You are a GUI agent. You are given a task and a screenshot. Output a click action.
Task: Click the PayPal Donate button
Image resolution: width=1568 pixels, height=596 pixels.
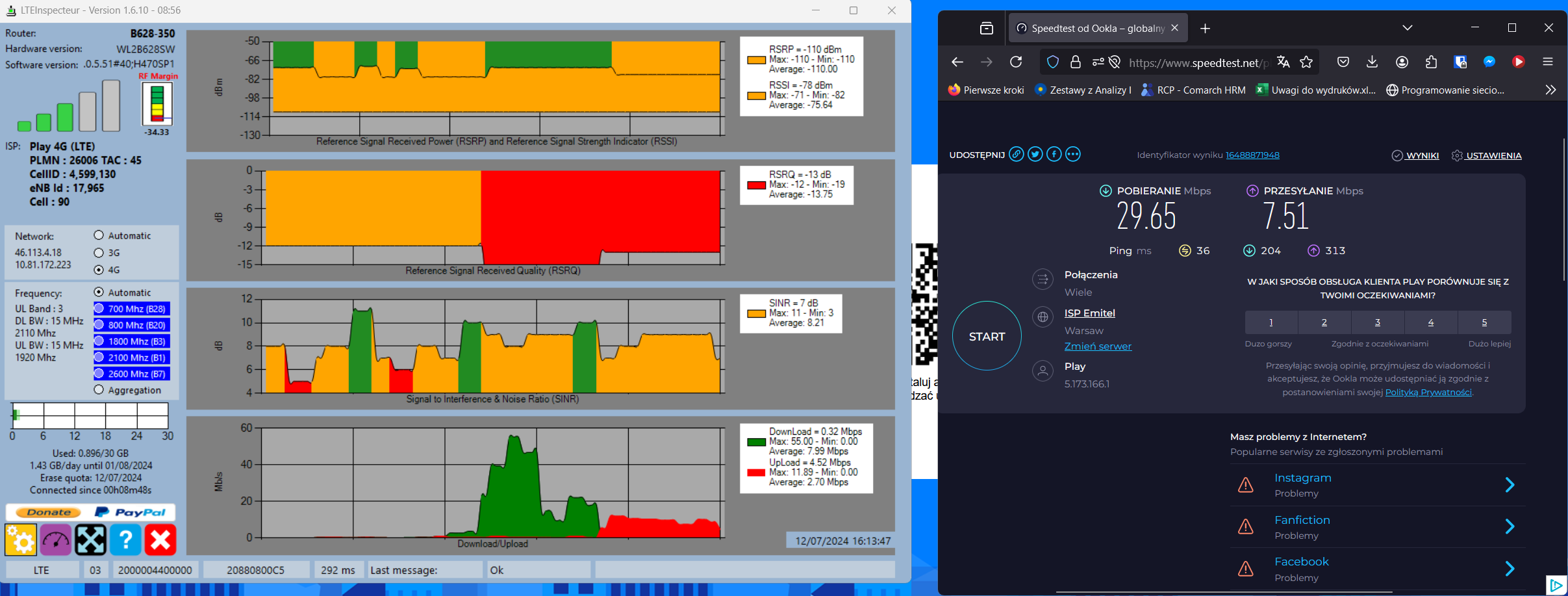(90, 512)
